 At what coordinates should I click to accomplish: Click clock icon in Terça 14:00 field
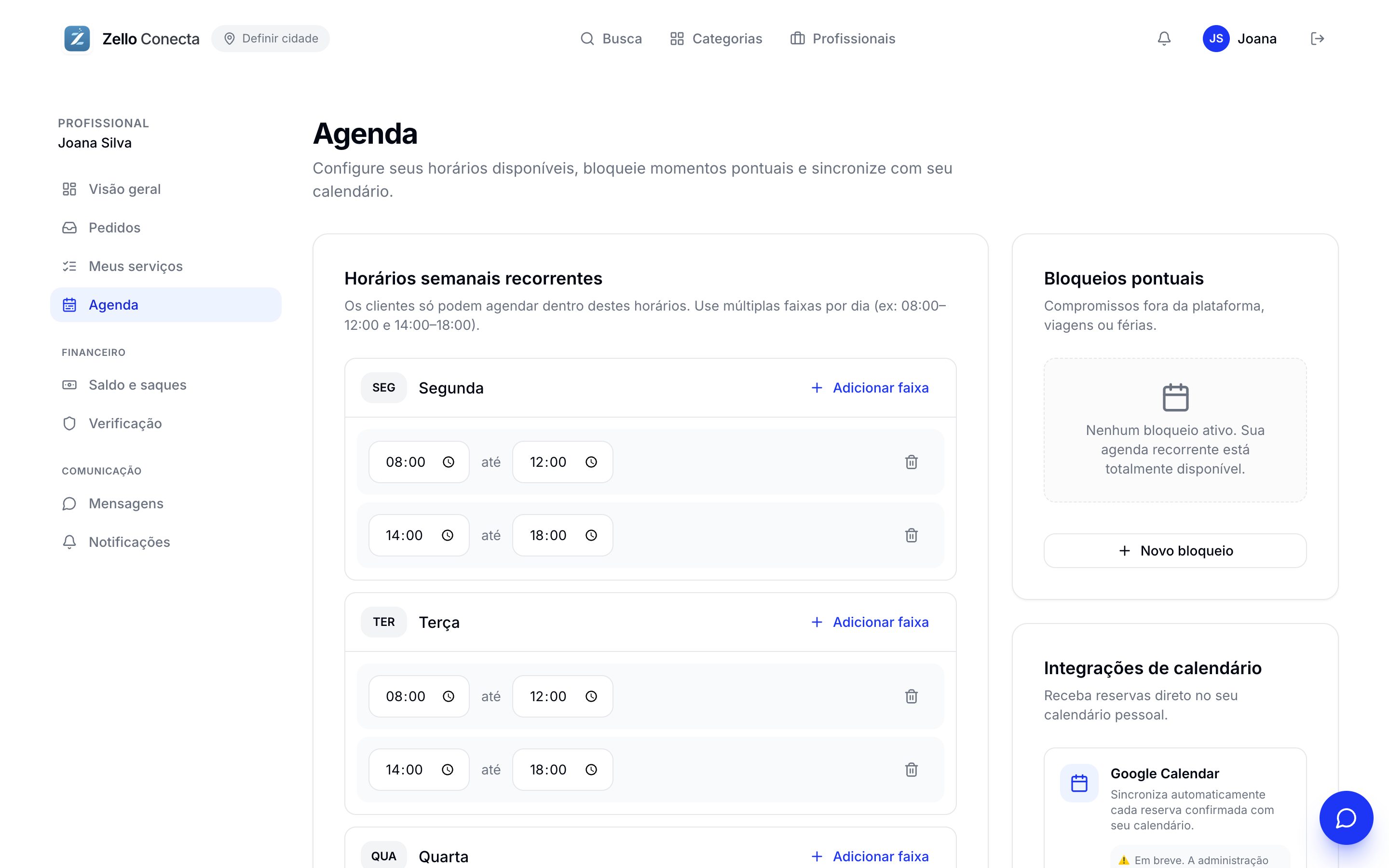(x=447, y=769)
